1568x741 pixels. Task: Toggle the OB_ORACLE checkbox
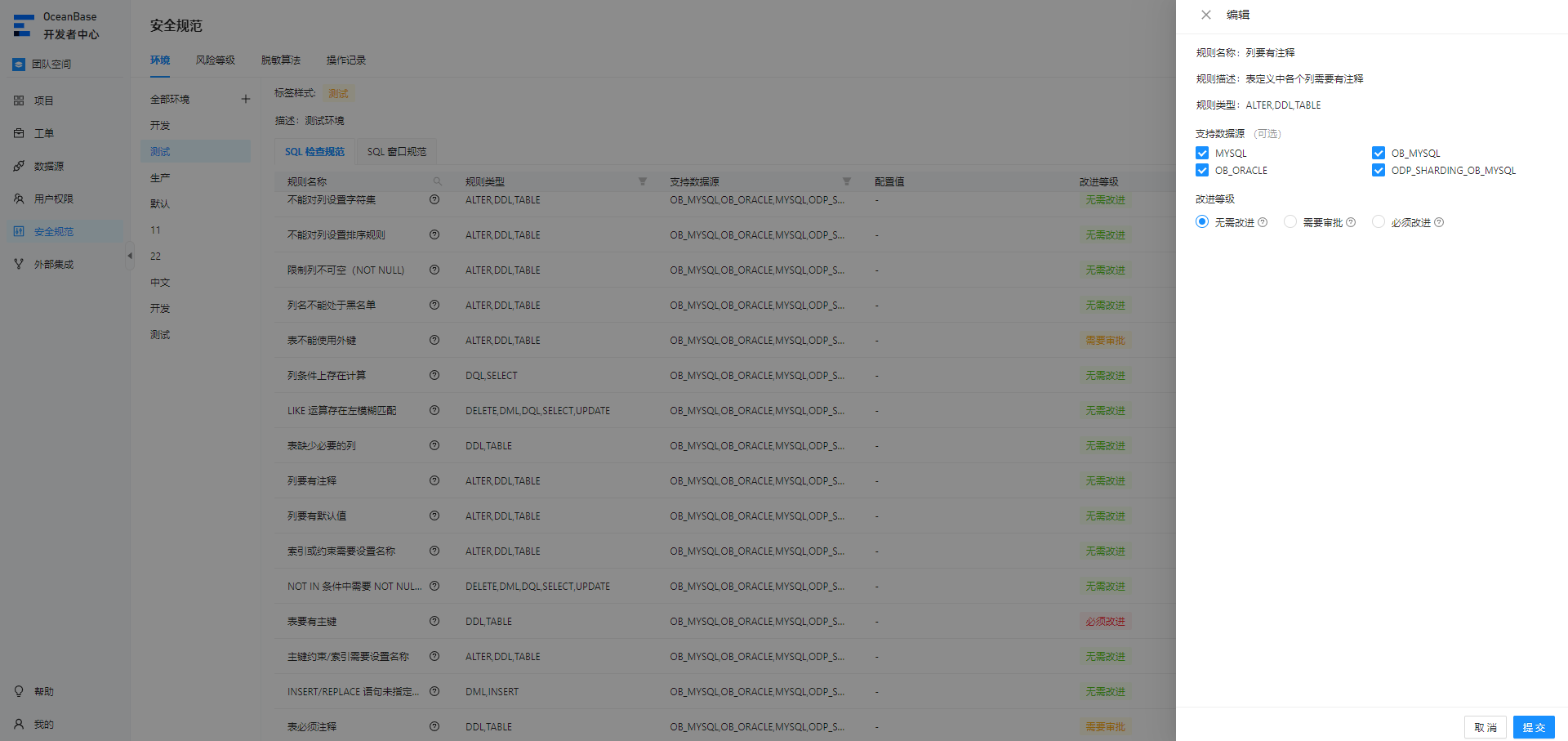coord(1202,170)
